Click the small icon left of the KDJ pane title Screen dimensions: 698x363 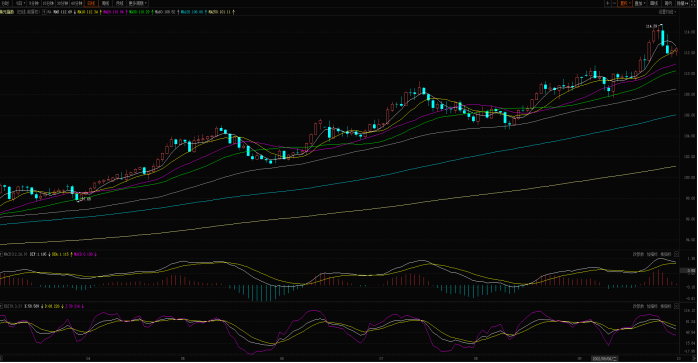click(x=1, y=306)
